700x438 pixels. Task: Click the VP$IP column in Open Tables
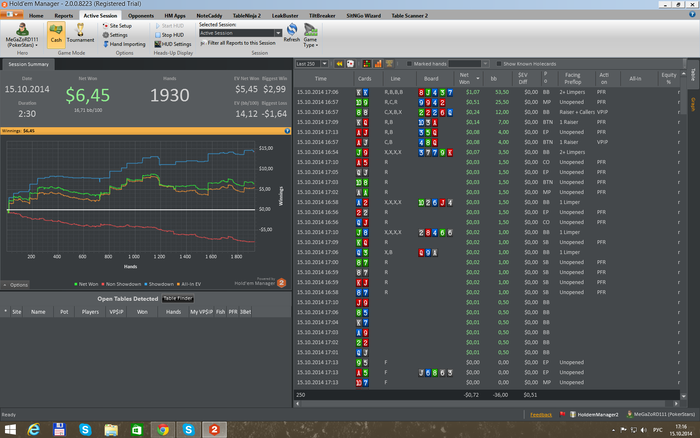[x=116, y=312]
